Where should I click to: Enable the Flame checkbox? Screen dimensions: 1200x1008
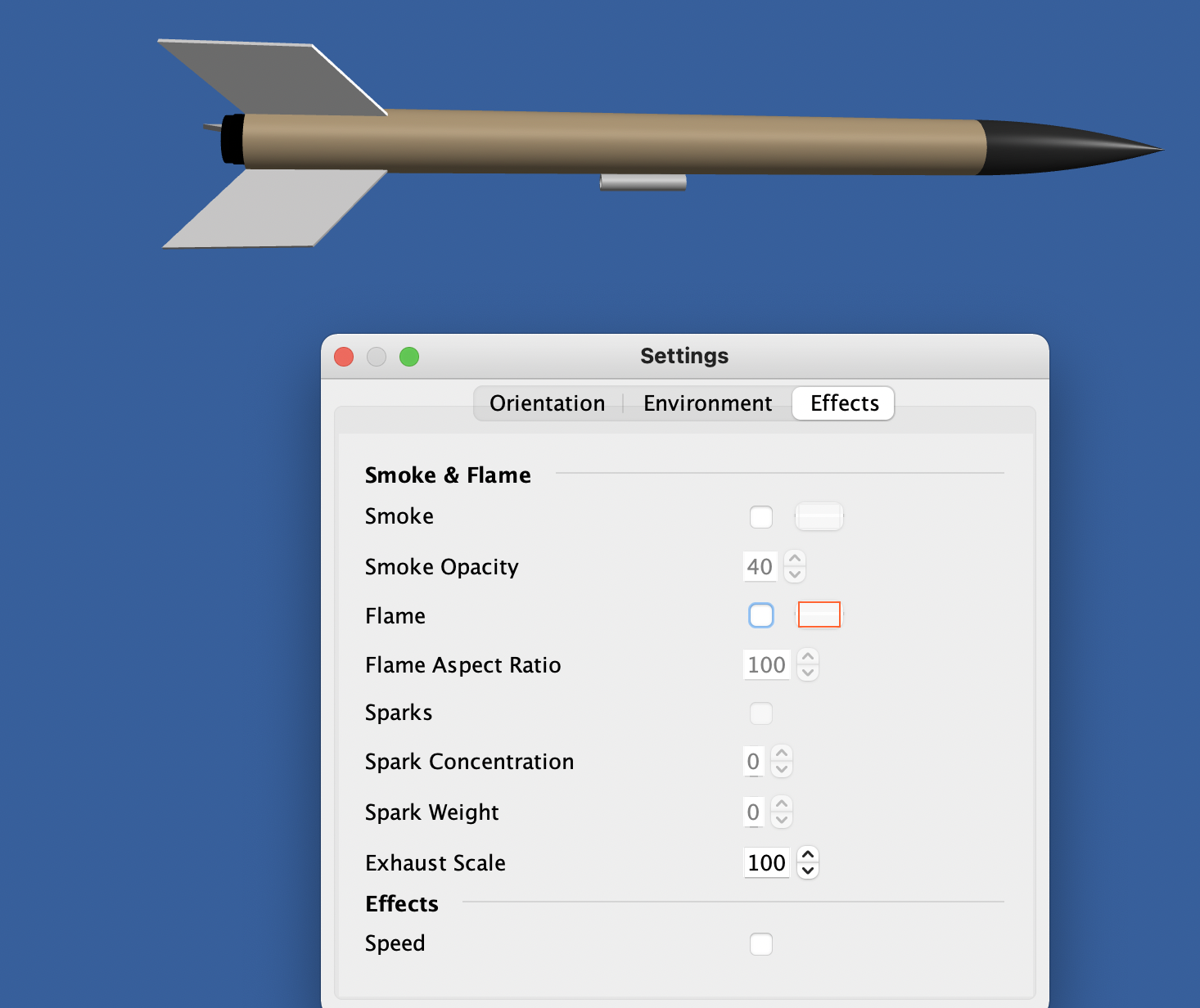coord(760,614)
